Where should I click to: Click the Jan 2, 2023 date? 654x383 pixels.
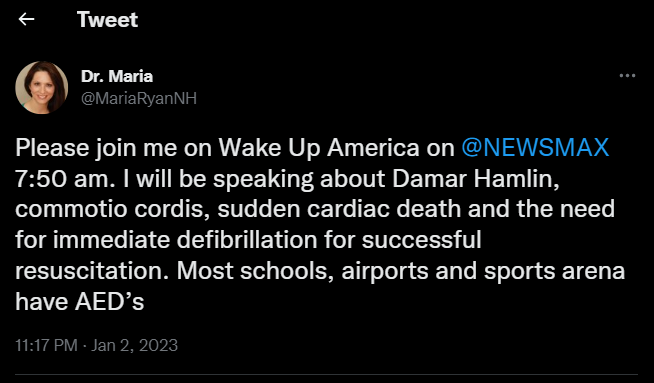pyautogui.click(x=134, y=345)
